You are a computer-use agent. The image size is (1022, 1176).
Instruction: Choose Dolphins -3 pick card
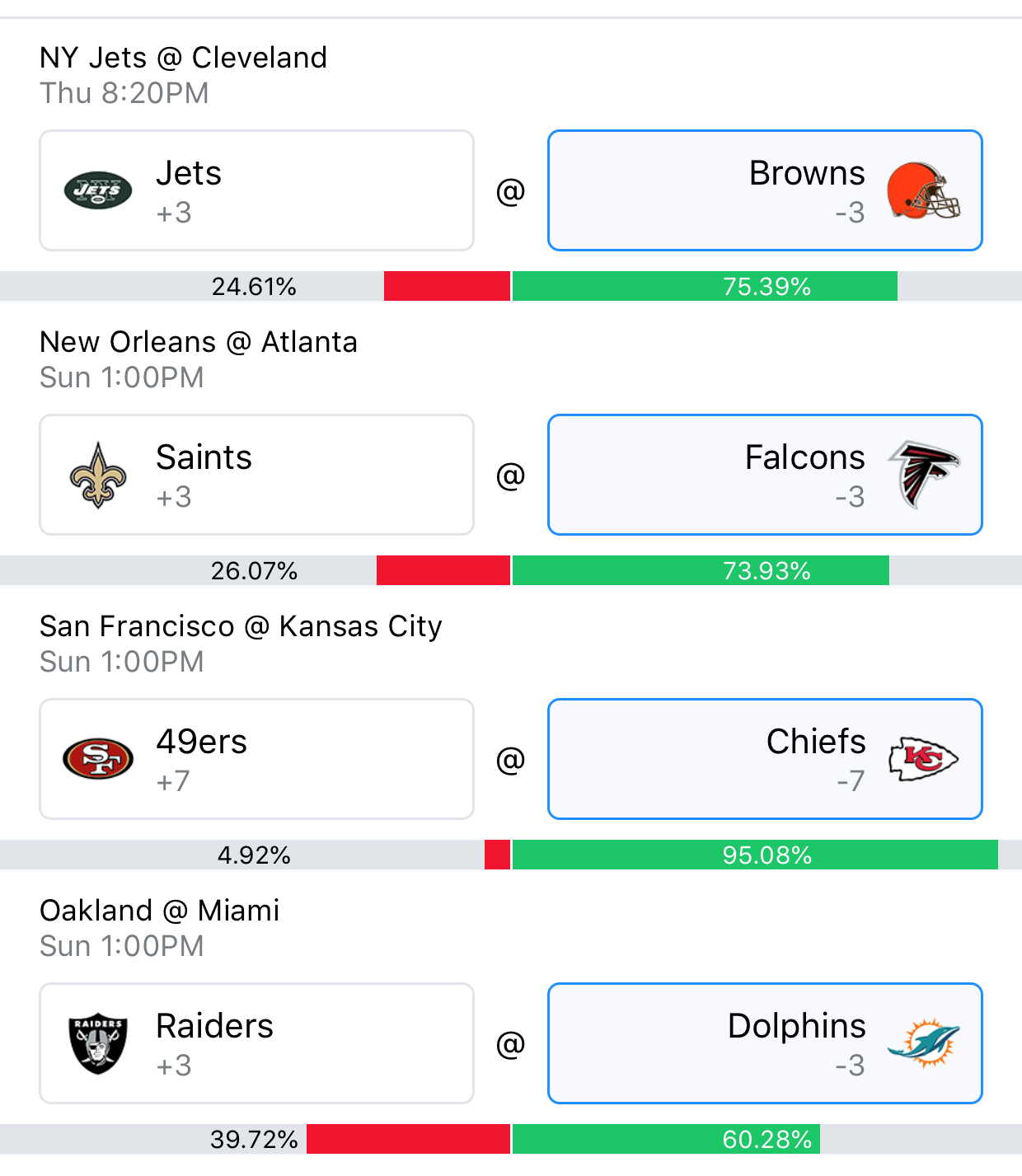click(765, 1043)
